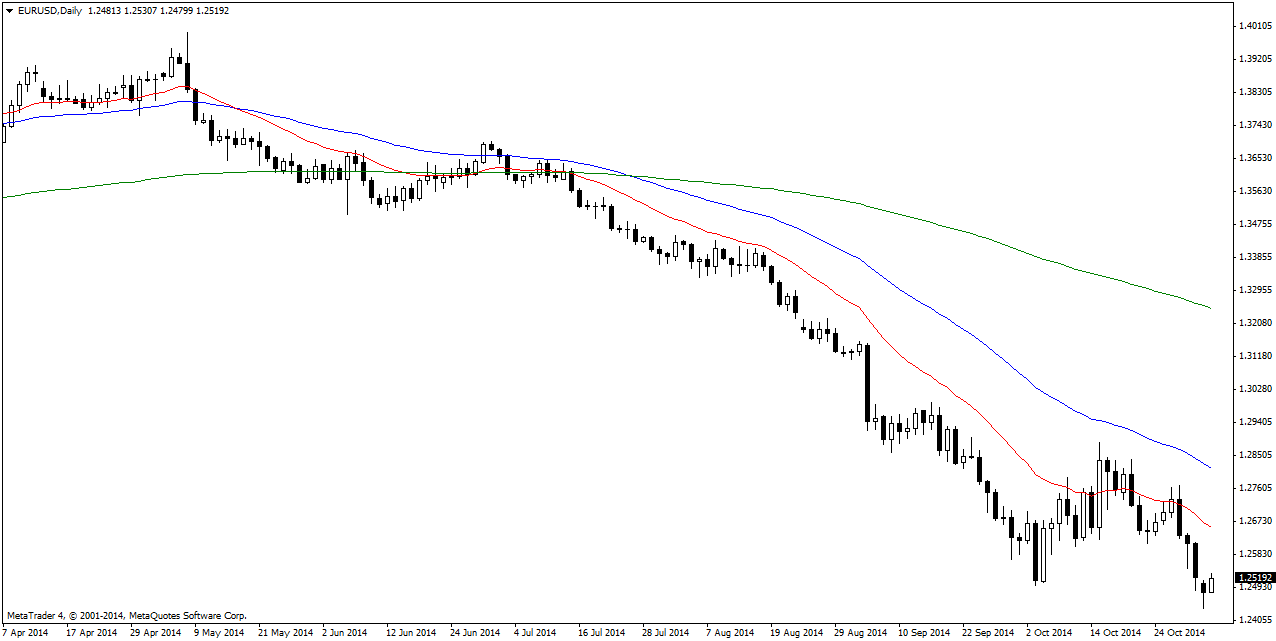The height and width of the screenshot is (641, 1276).
Task: Select the 4 Jul 2014 date label
Action: click(534, 633)
